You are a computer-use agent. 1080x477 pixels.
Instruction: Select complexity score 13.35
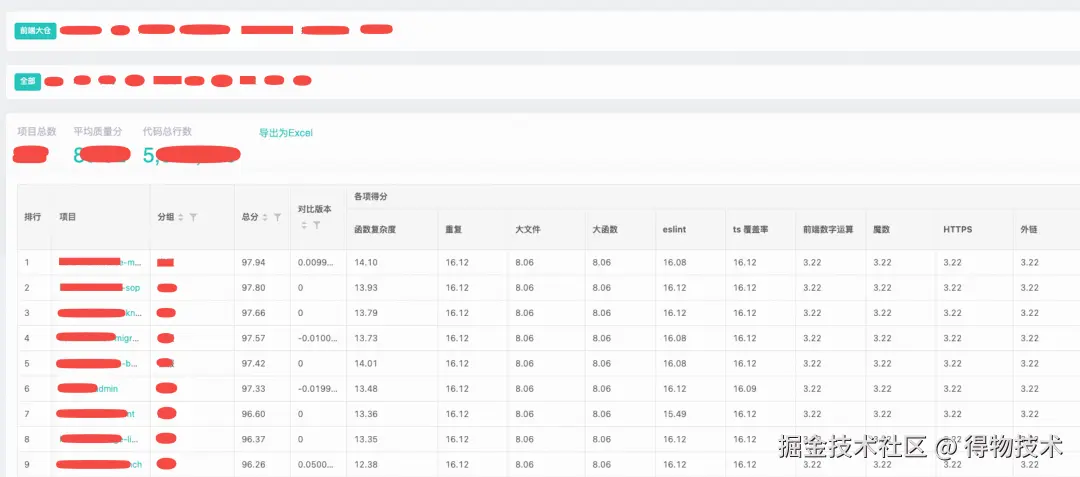pyautogui.click(x=366, y=439)
